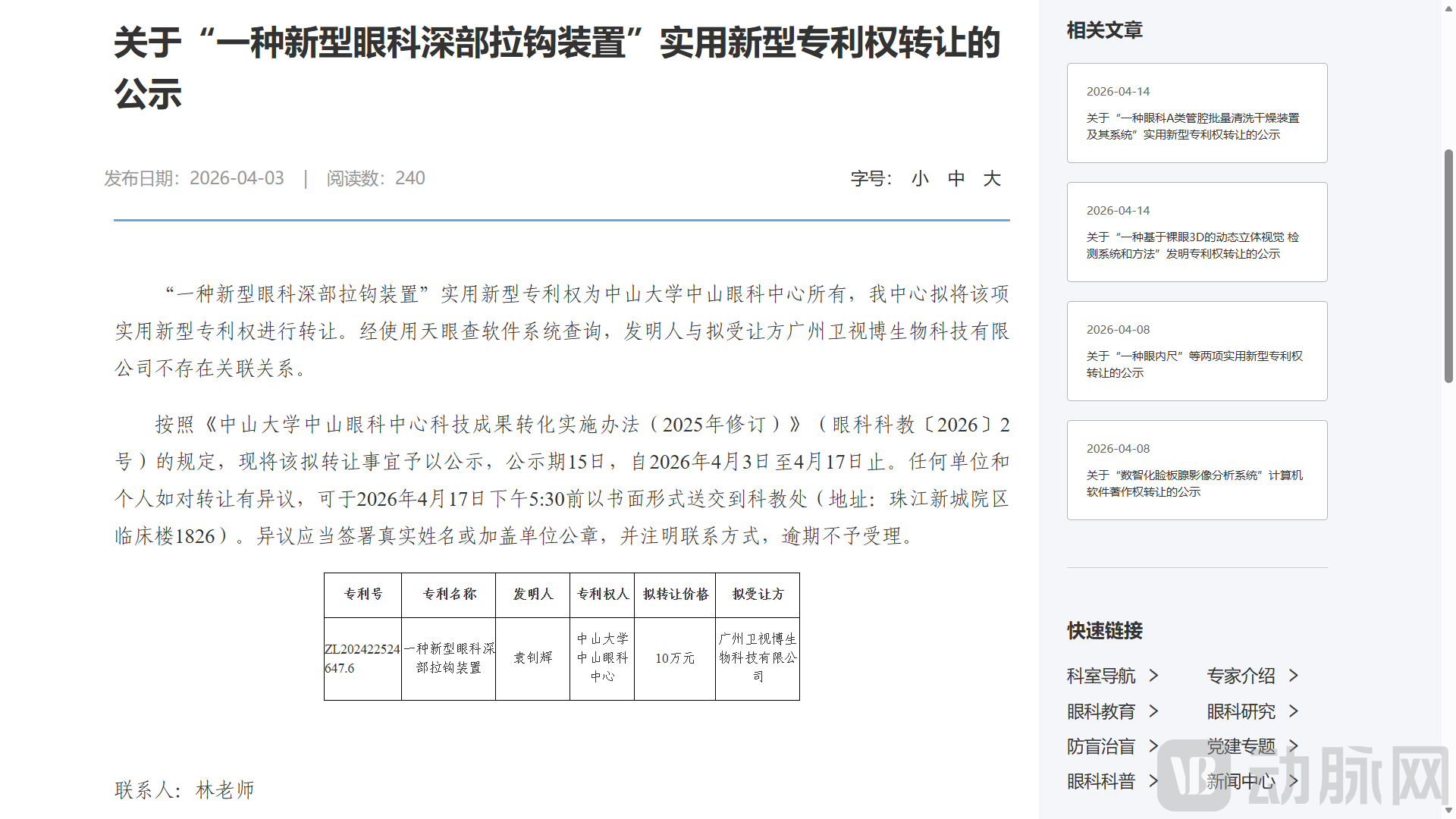Click the 专利名称 table header

[449, 595]
